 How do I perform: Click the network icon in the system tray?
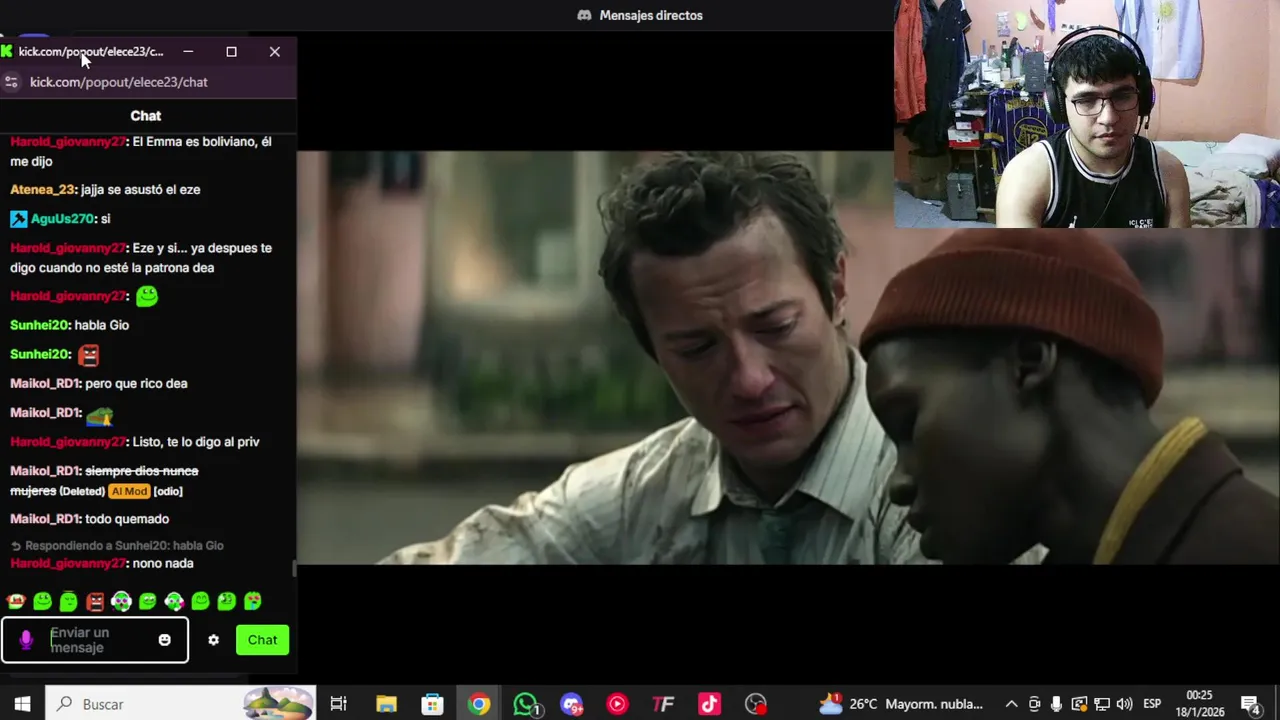point(1101,704)
